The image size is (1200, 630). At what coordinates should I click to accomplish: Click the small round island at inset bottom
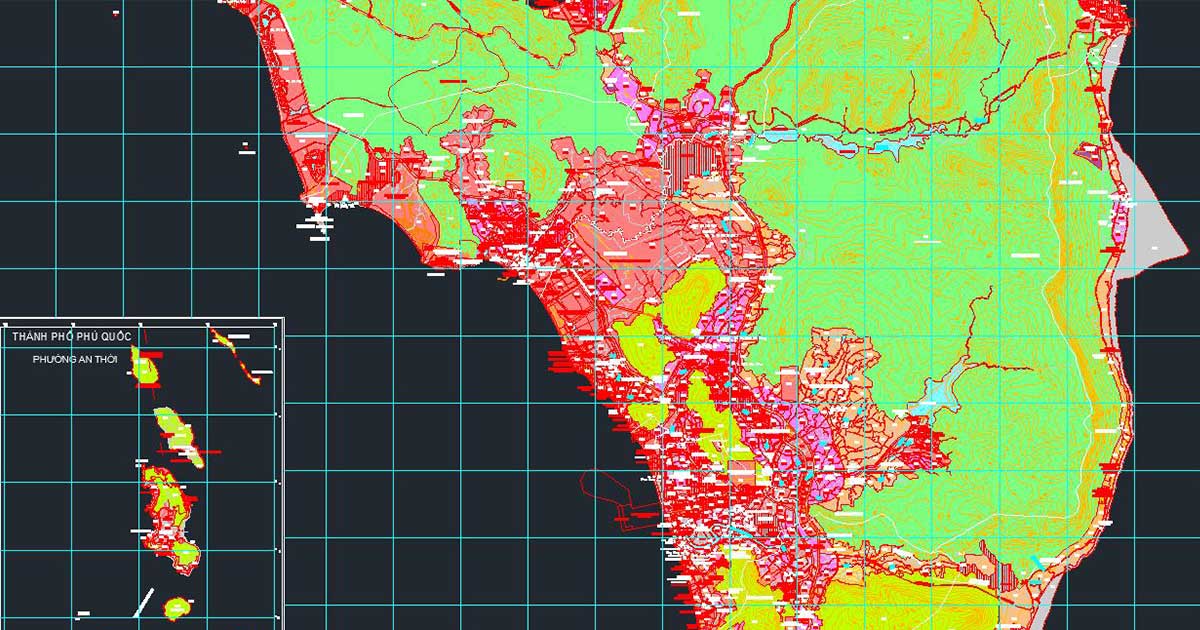click(x=177, y=607)
